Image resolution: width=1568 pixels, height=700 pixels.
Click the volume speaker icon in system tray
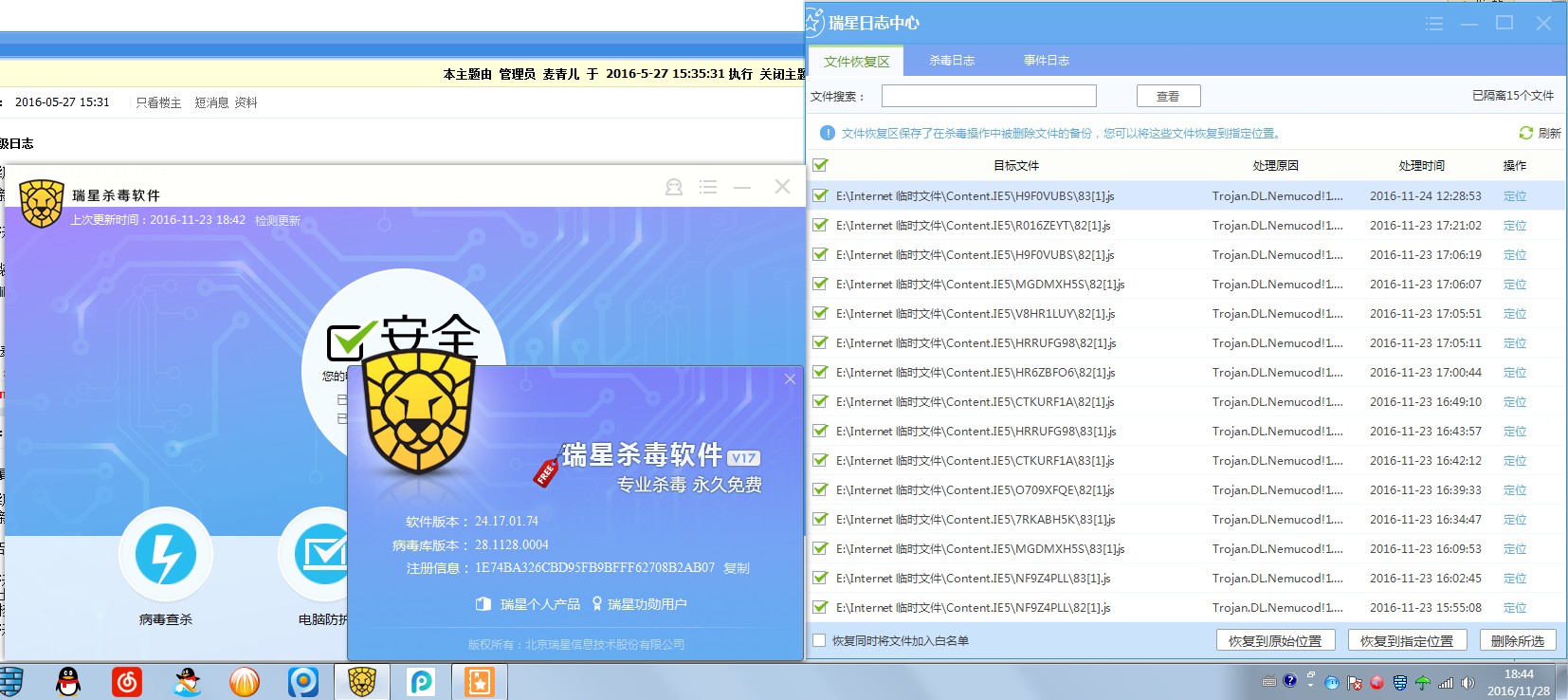(x=1468, y=682)
